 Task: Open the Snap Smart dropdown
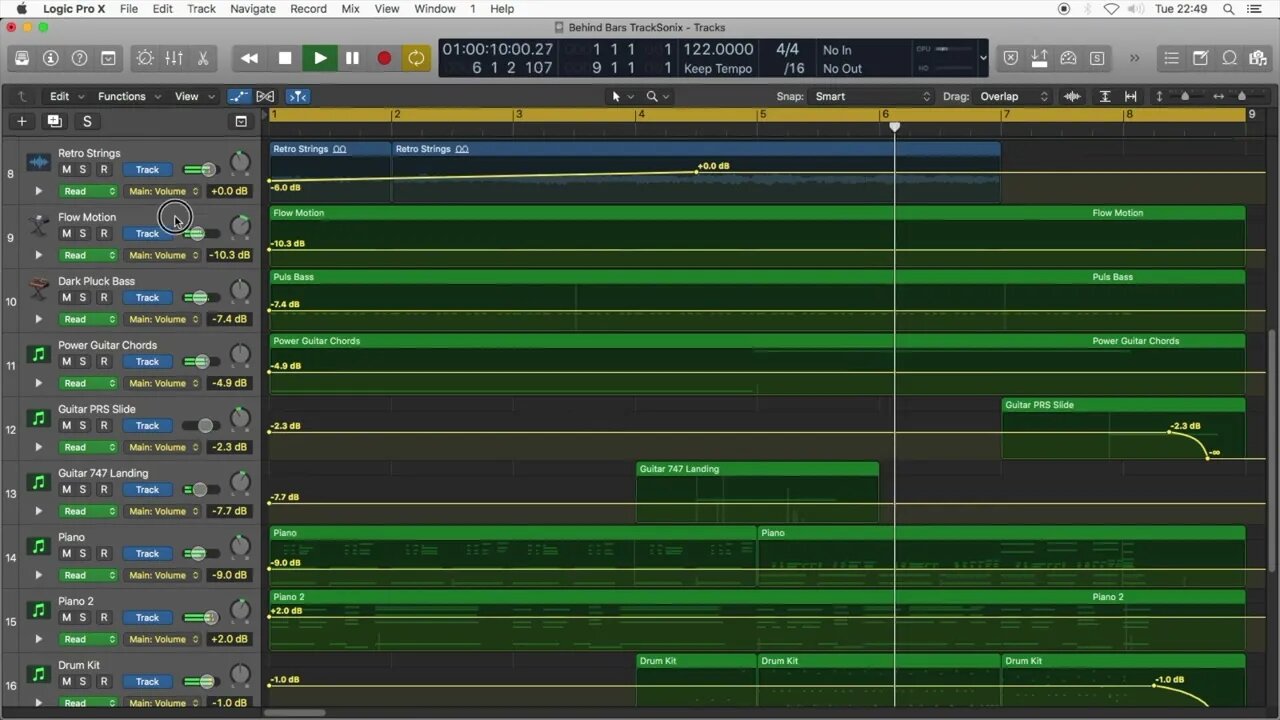click(871, 96)
